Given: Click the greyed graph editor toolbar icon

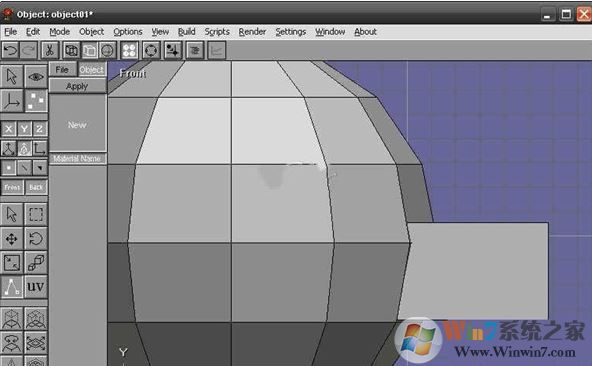Looking at the screenshot, I should (x=216, y=50).
